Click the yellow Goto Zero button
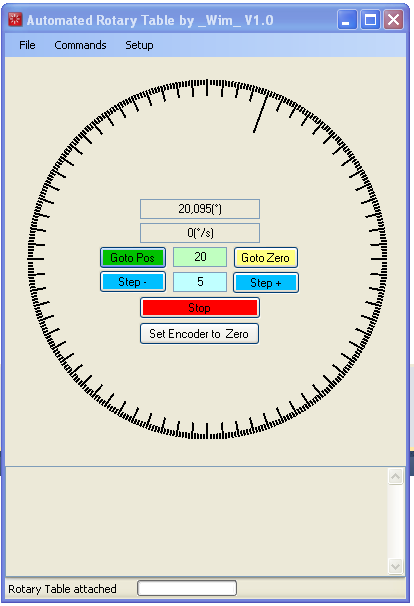 coord(266,258)
